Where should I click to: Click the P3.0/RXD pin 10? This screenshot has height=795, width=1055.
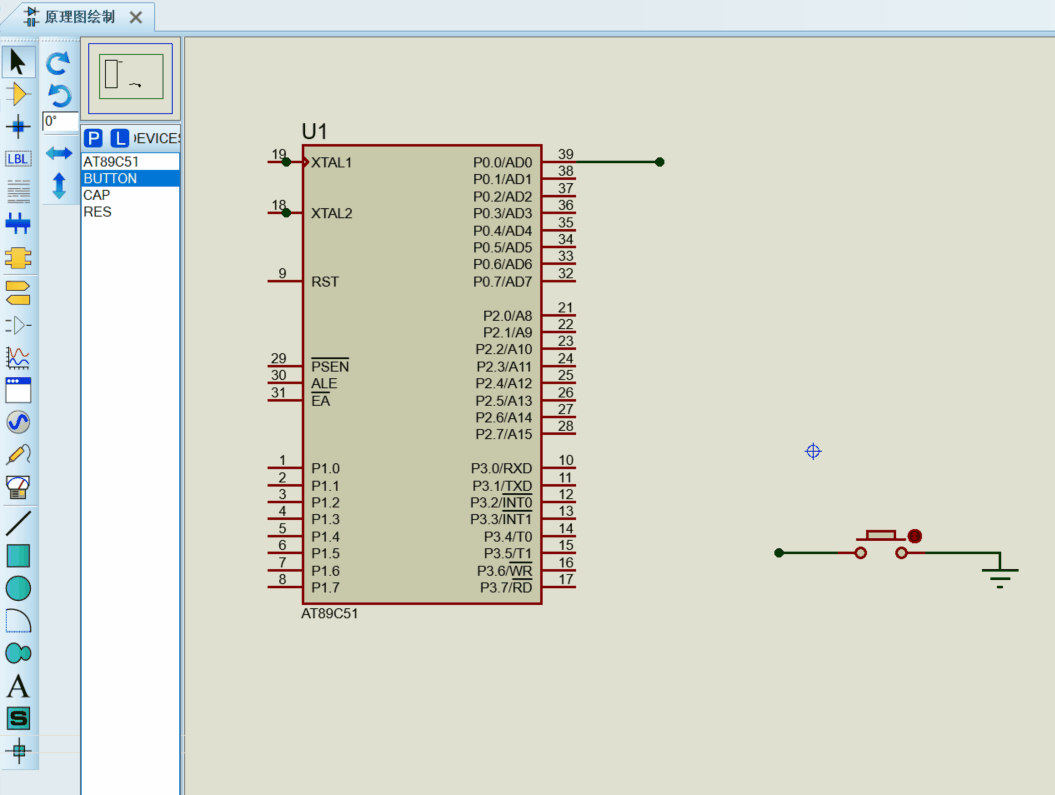tap(558, 467)
